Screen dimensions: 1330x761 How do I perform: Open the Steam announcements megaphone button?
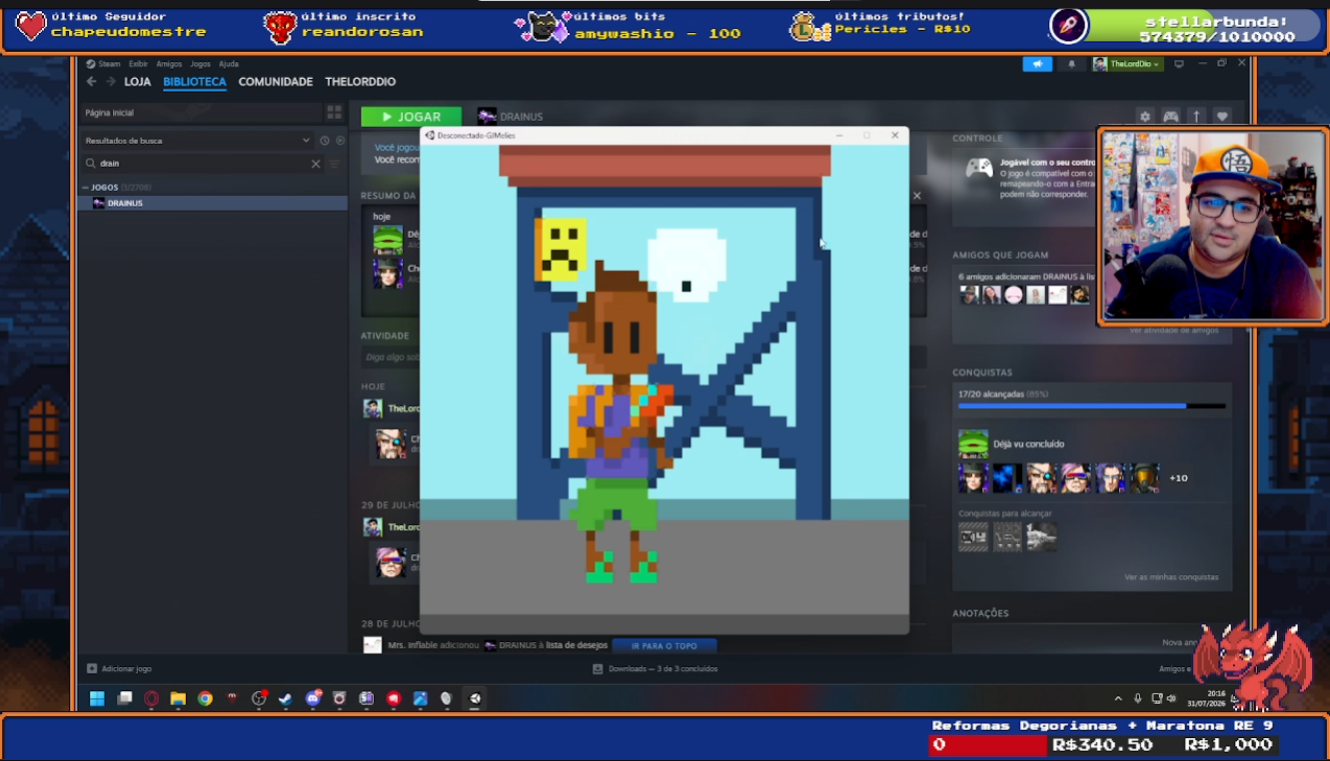(1037, 64)
